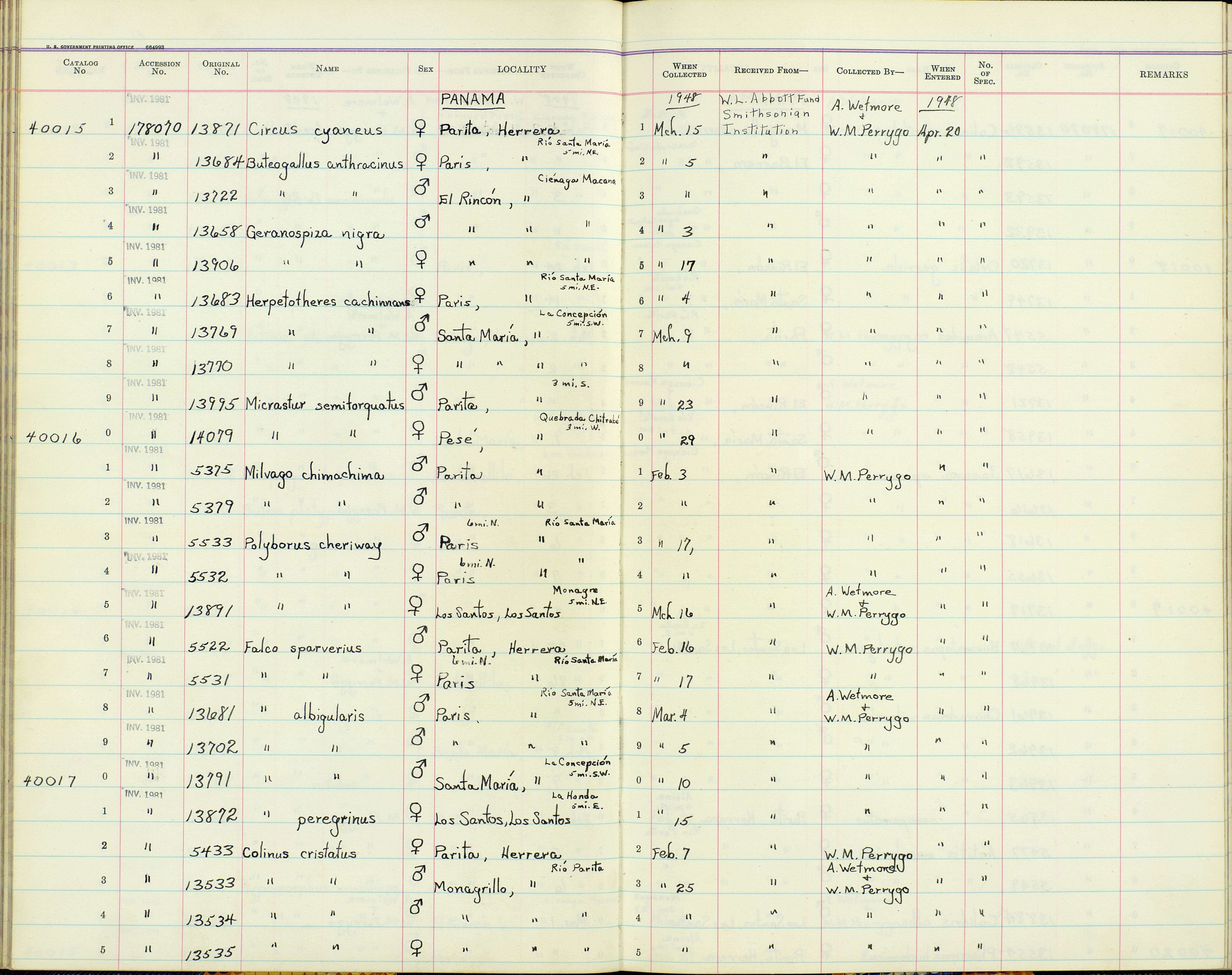Viewport: 1232px width, 975px height.
Task: Click the WHEN COLLECTED column header
Action: (684, 70)
